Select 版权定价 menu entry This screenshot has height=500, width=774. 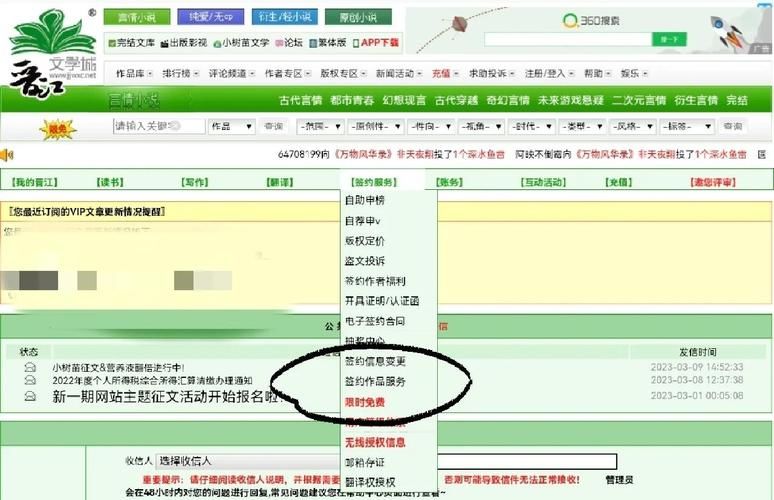pos(365,241)
